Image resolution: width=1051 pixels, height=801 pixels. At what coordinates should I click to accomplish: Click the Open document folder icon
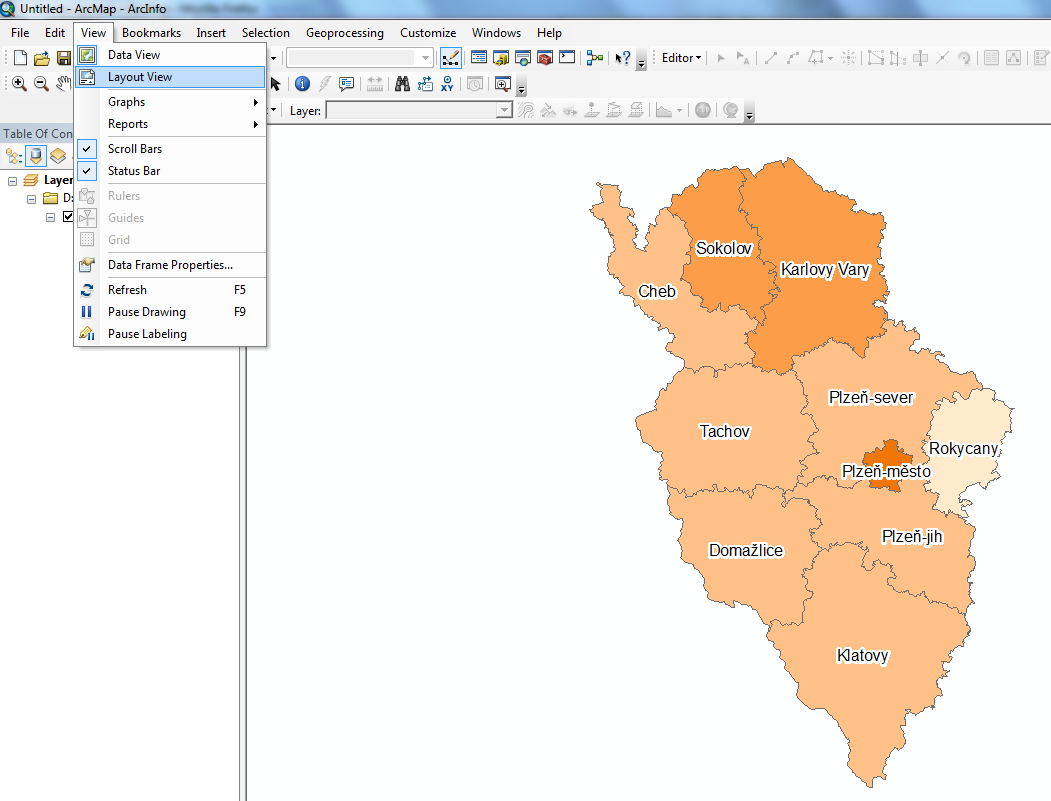[x=42, y=58]
